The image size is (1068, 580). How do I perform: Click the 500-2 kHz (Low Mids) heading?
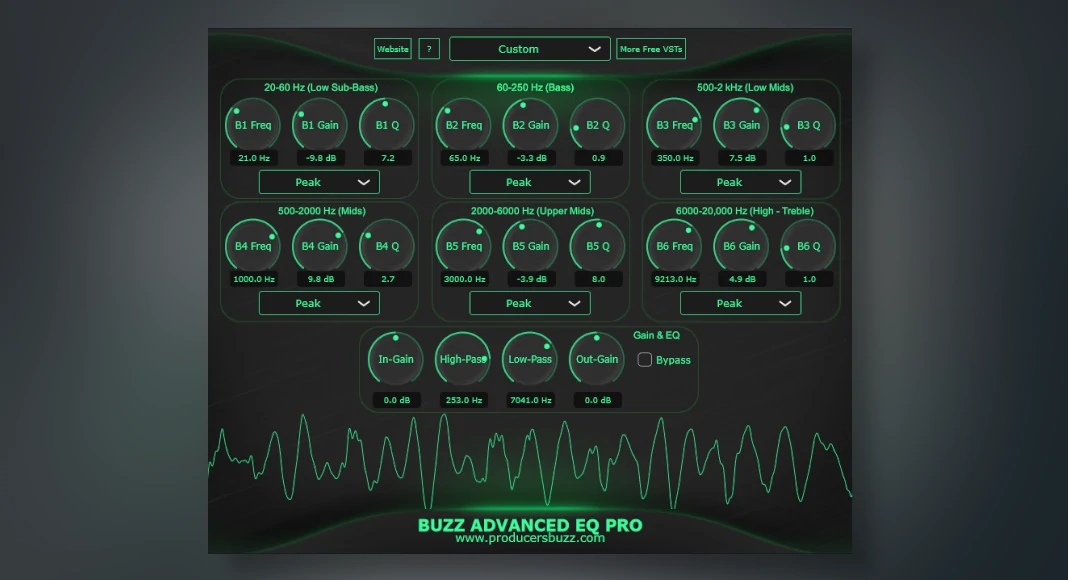(745, 87)
